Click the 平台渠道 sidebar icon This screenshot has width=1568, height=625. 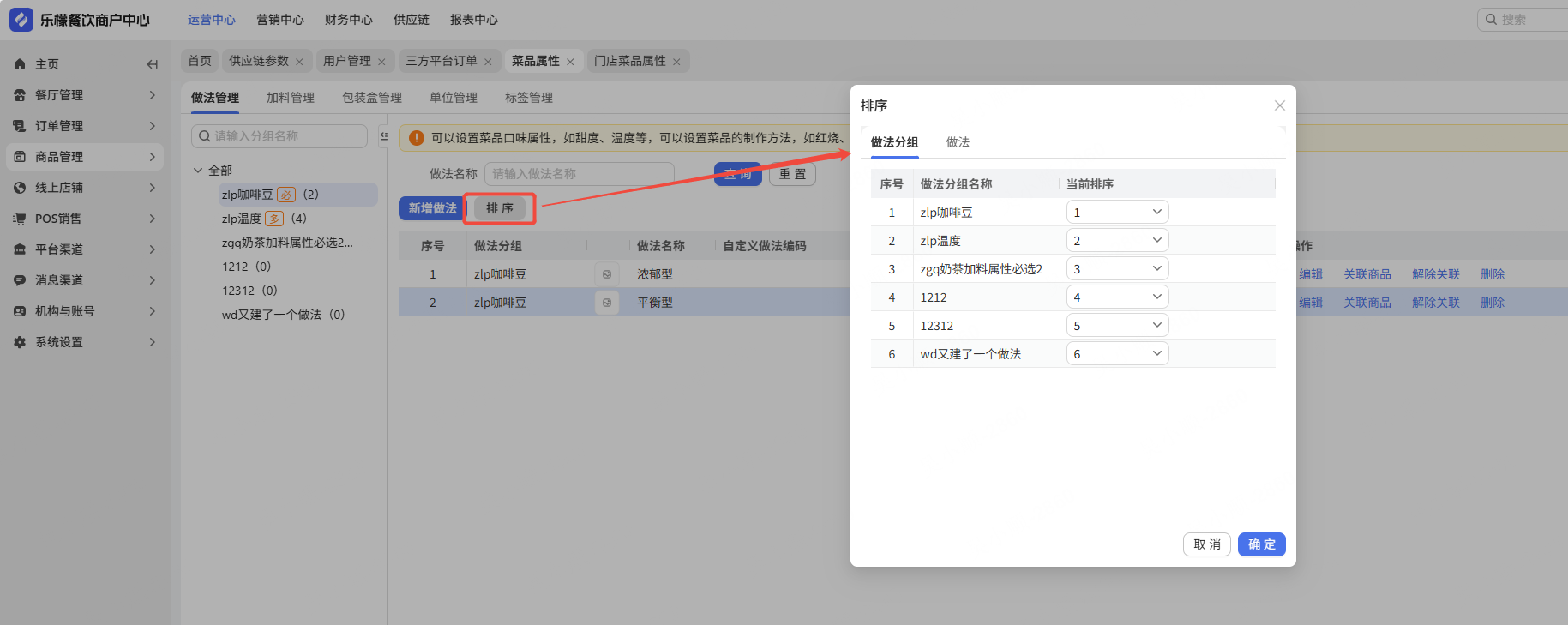[20, 249]
